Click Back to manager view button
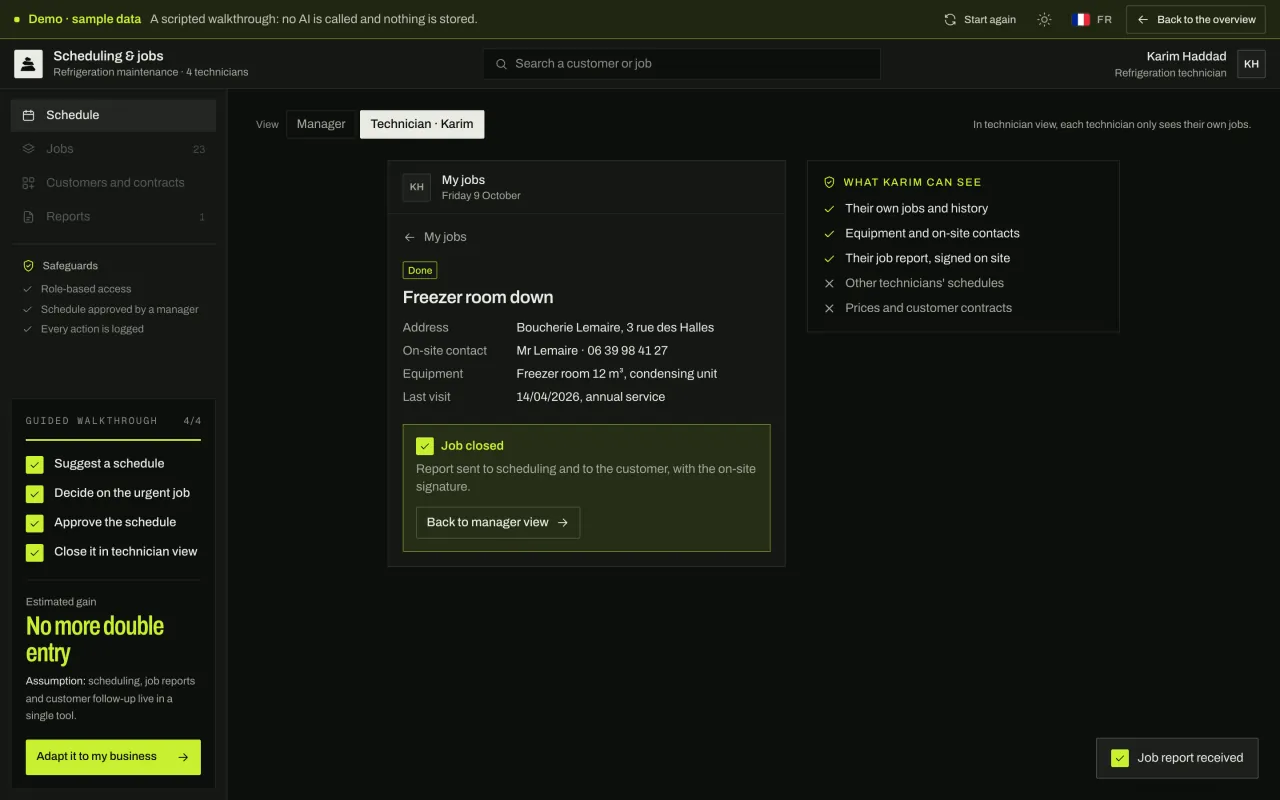 (498, 522)
